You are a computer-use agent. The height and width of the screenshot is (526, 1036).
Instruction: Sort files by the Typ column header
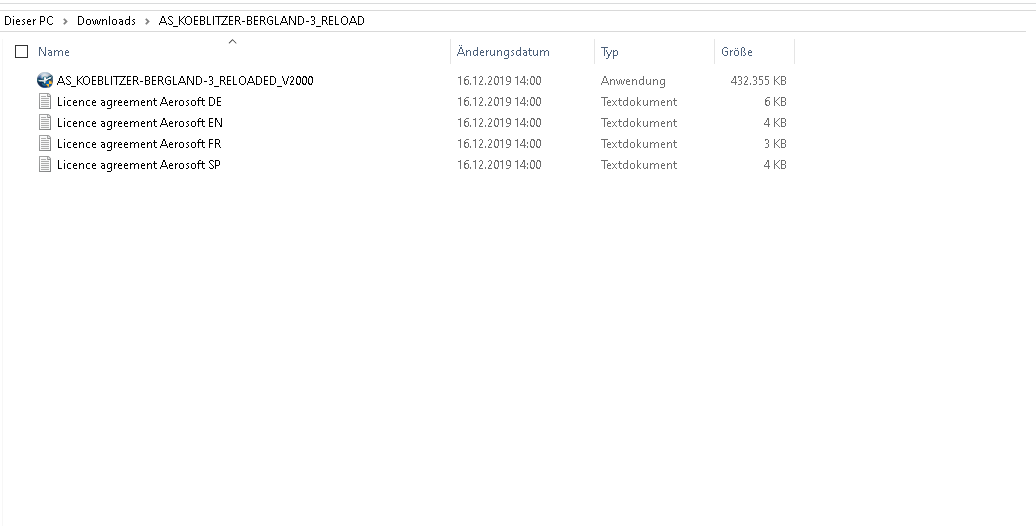coord(609,52)
